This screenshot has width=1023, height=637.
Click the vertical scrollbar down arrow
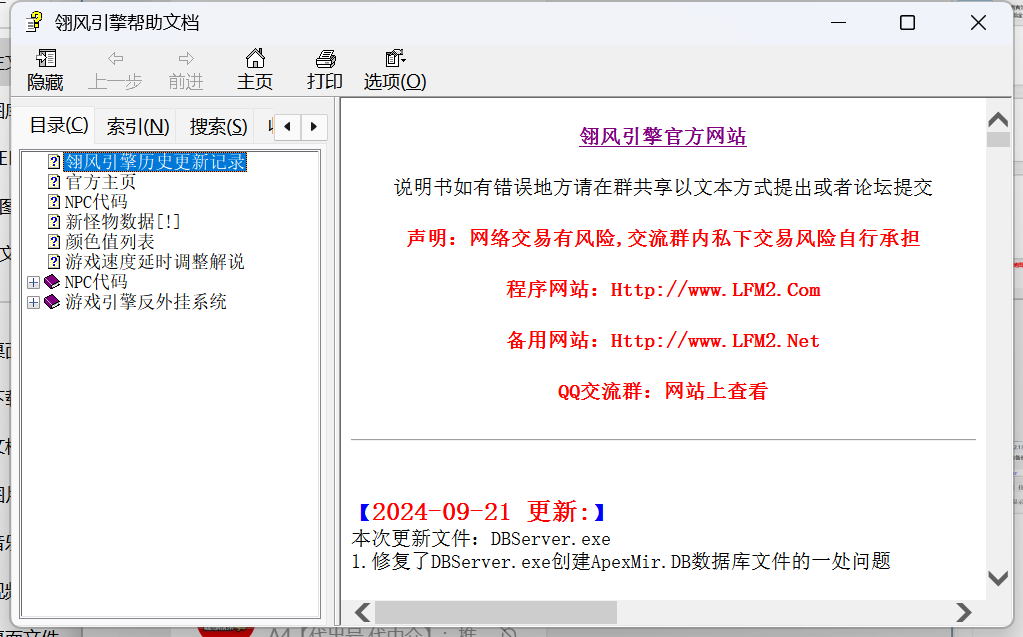[996, 577]
